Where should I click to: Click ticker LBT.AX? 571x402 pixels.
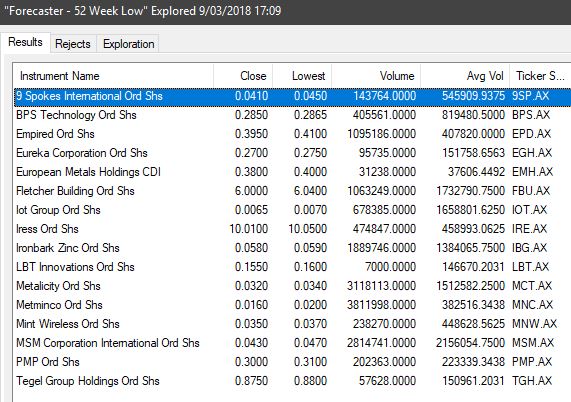(x=531, y=267)
